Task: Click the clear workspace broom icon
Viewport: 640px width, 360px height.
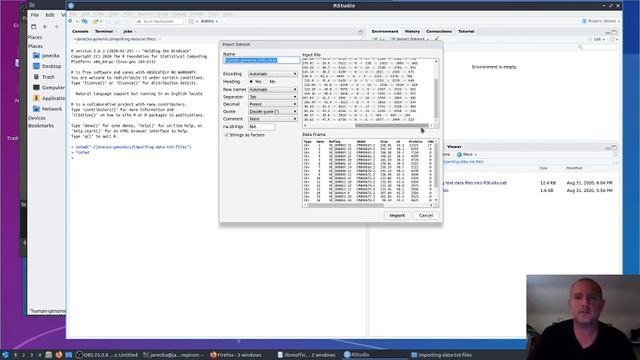Action: [437, 39]
